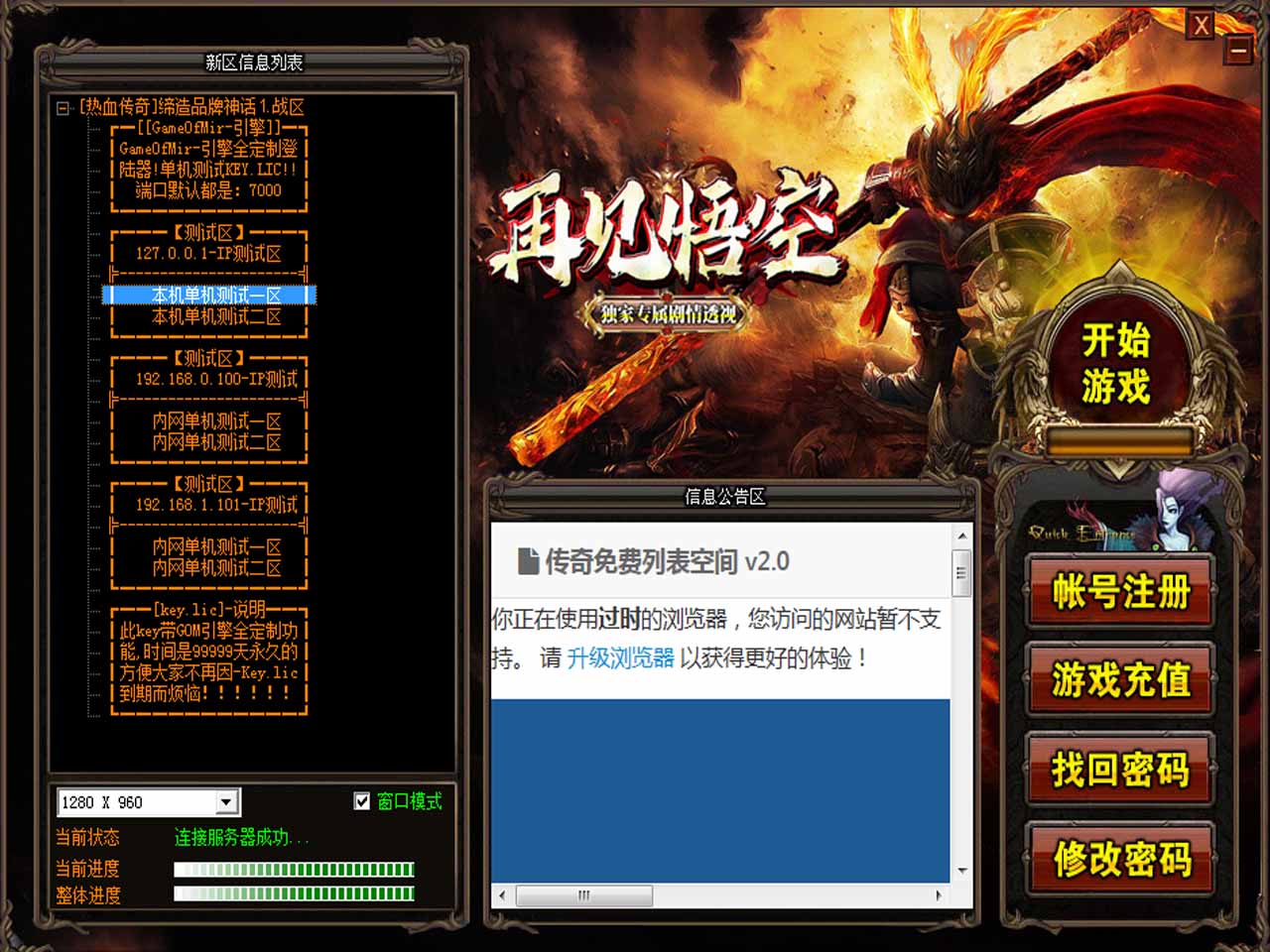This screenshot has width=1270, height=952.
Task: Click the scroll-up arrow in the announcement panel
Action: [x=961, y=535]
